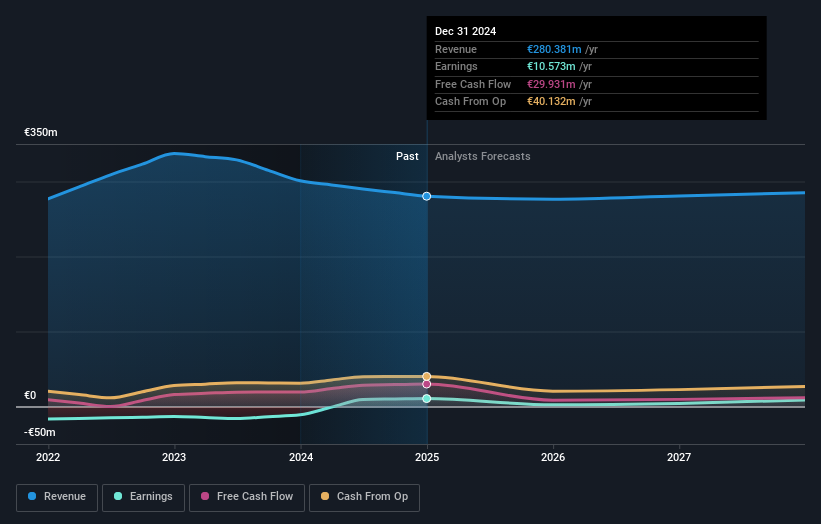Select the 2022 x-axis label

click(x=48, y=457)
